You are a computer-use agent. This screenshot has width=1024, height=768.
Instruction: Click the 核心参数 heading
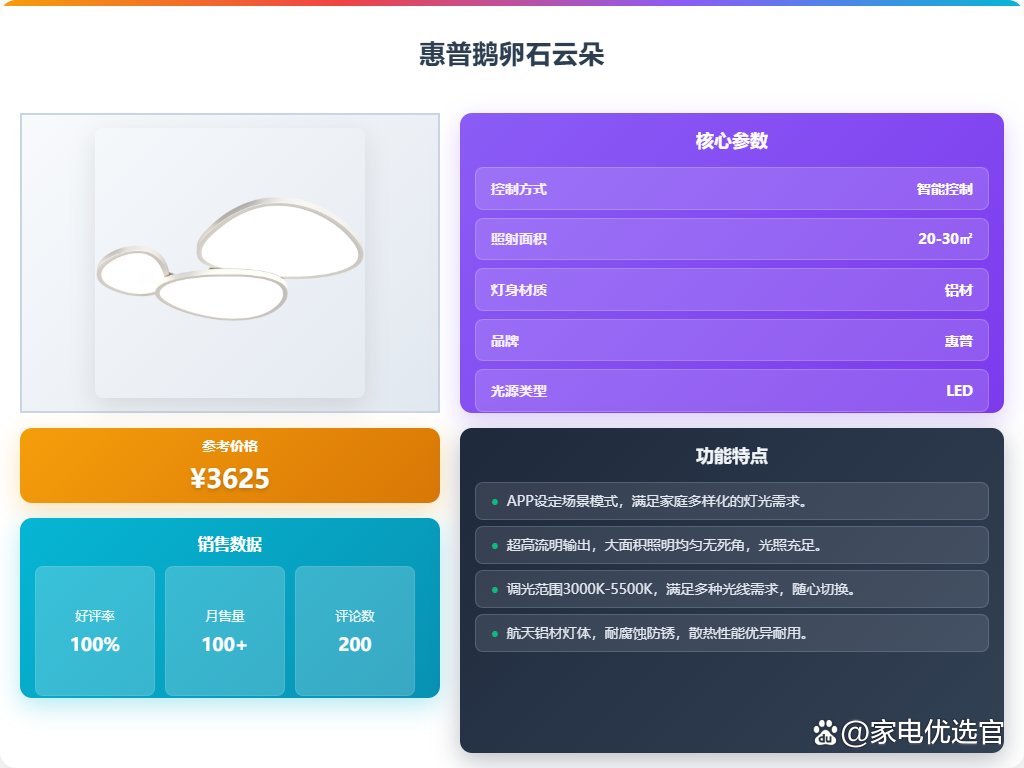[731, 141]
